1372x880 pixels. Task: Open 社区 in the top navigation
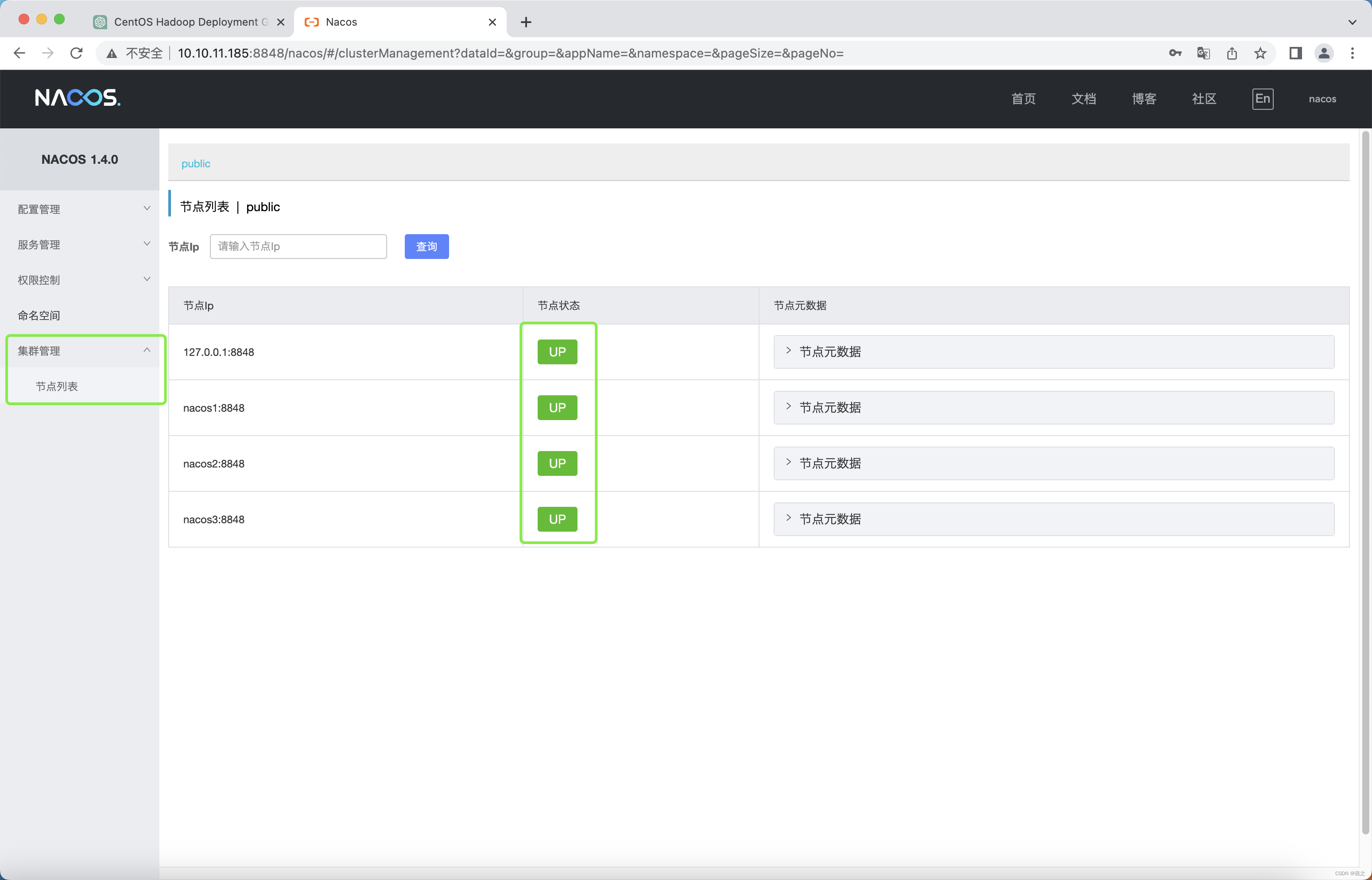click(1204, 99)
